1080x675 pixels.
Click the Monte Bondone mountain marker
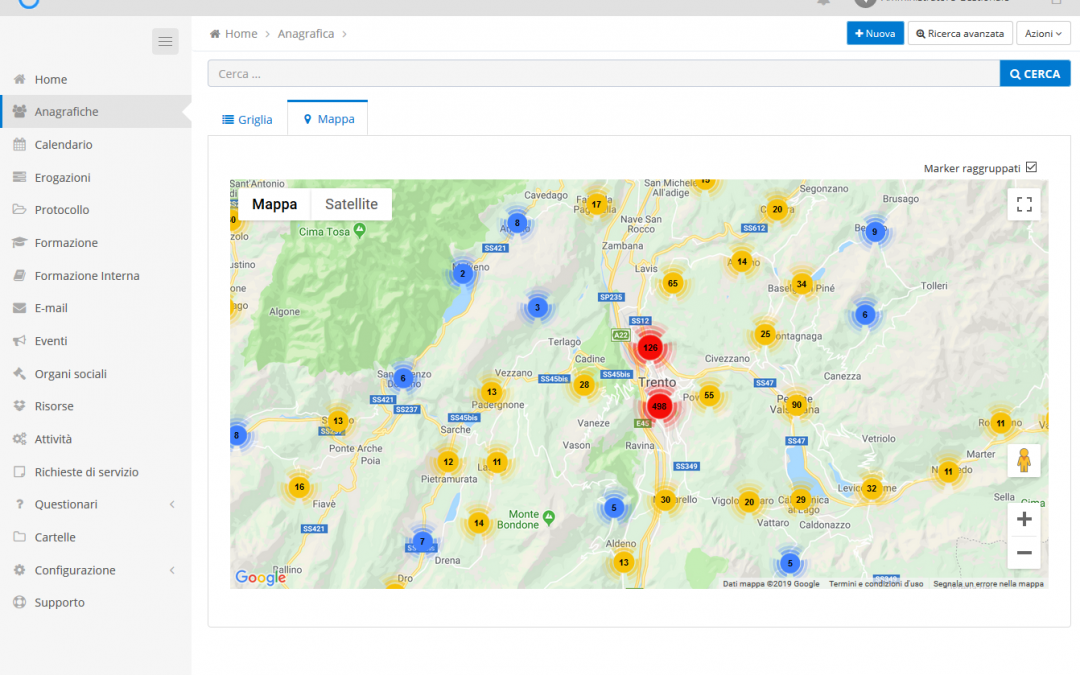tap(548, 517)
